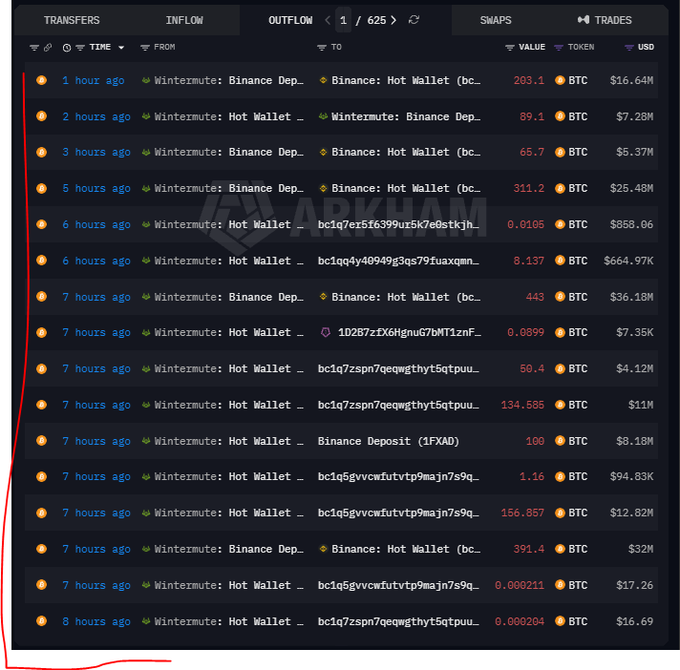Click Bitcoin chain icon in 1 hour ago row
The image size is (680, 670).
click(42, 80)
